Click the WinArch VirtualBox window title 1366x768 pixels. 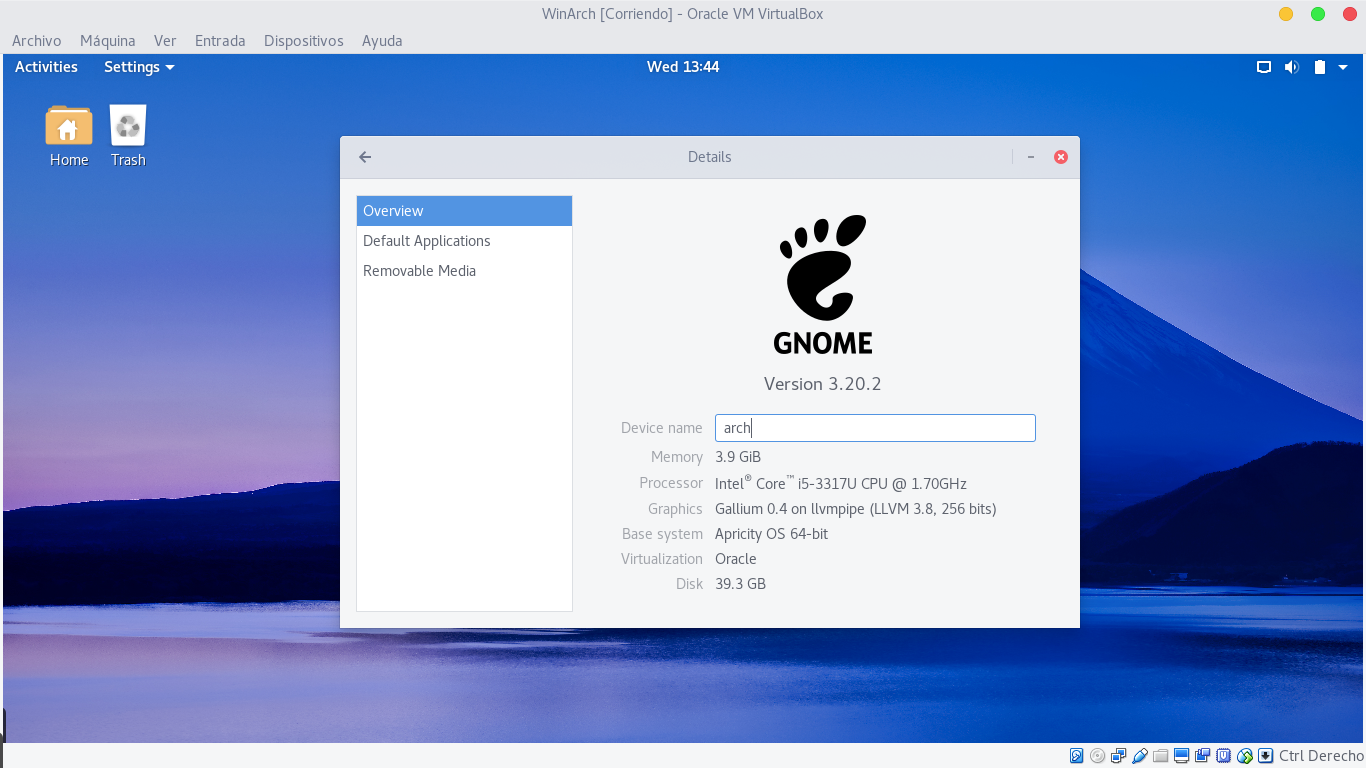pyautogui.click(x=683, y=14)
